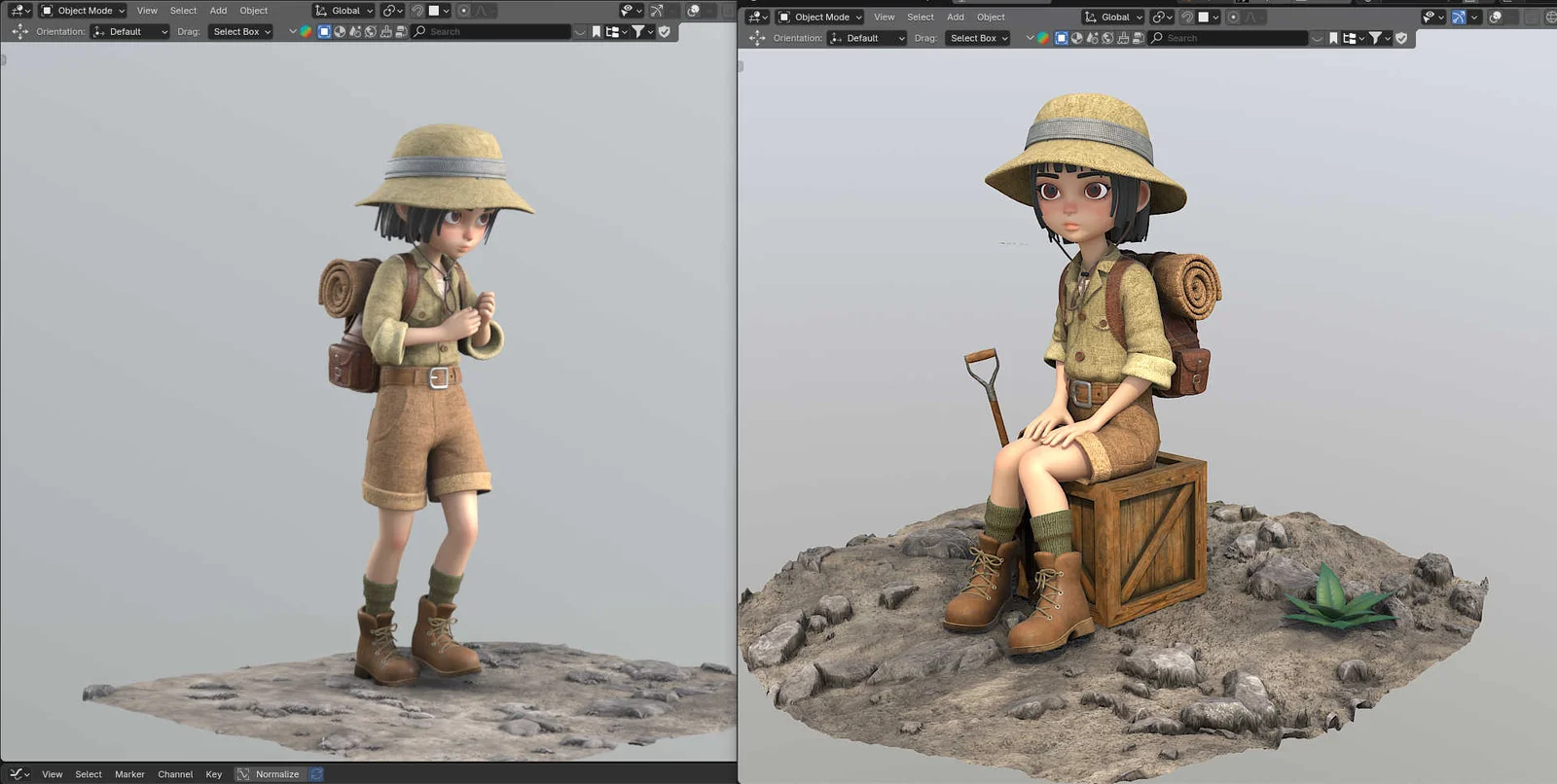Open Channel menu in bottom editor
Viewport: 1557px width, 784px height.
[x=175, y=774]
